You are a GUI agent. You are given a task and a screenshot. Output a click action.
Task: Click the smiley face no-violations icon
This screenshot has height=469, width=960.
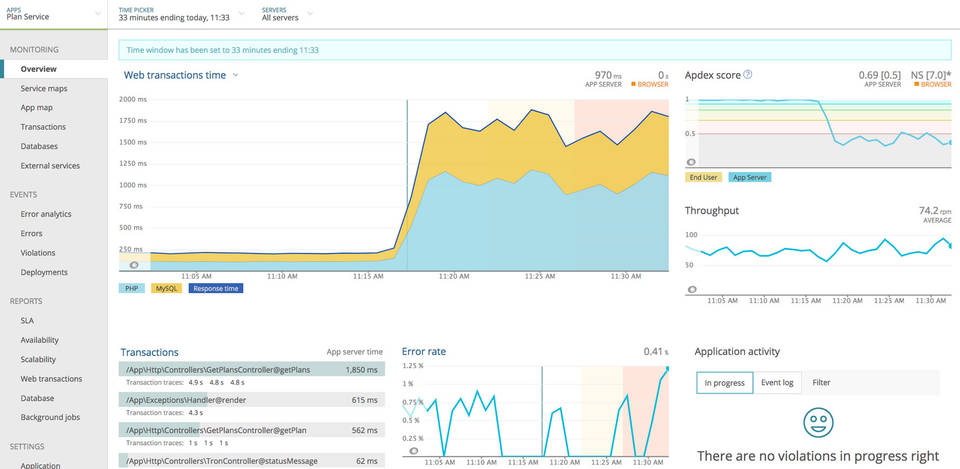(818, 422)
